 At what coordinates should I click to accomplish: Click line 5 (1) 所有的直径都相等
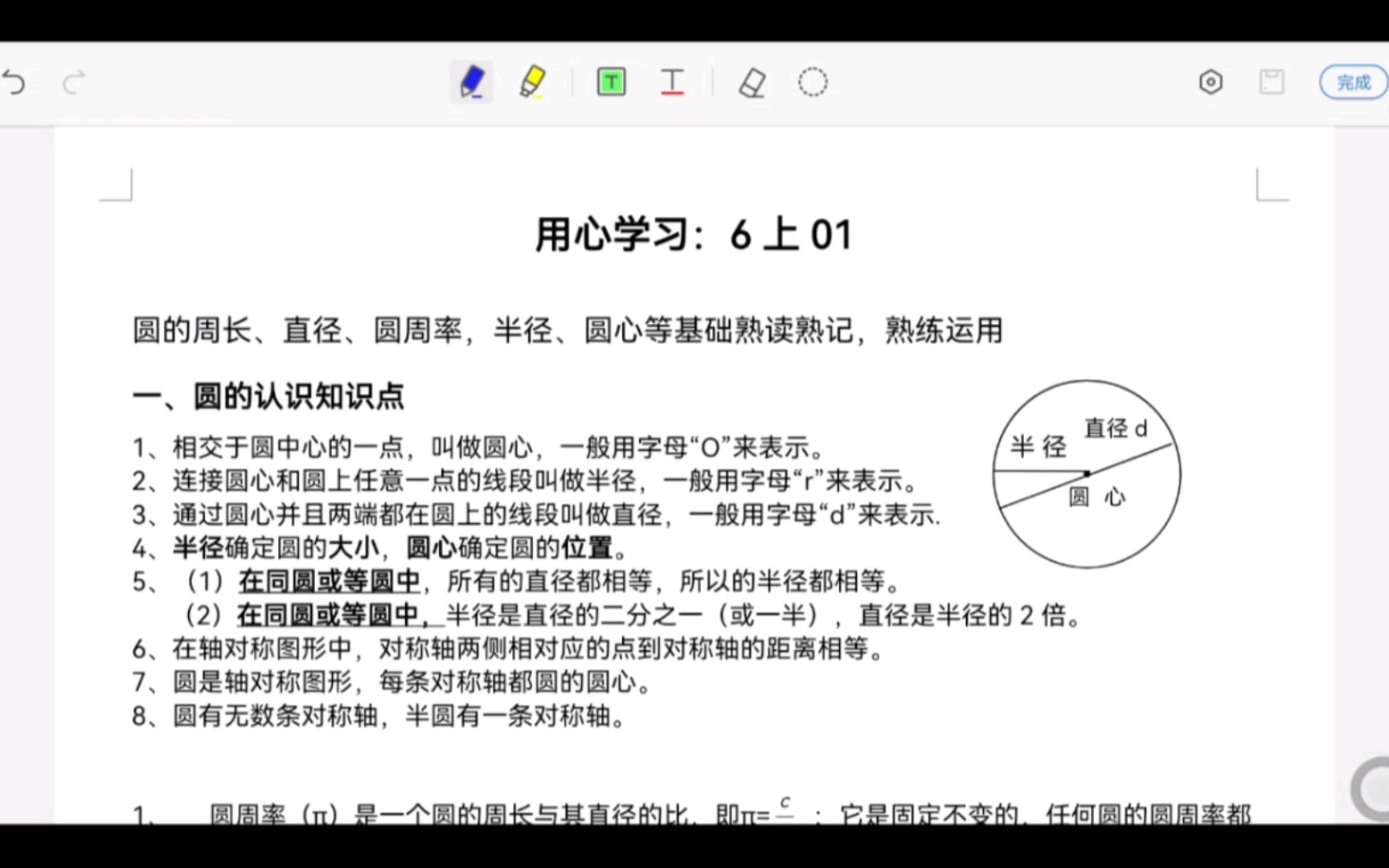pos(518,581)
